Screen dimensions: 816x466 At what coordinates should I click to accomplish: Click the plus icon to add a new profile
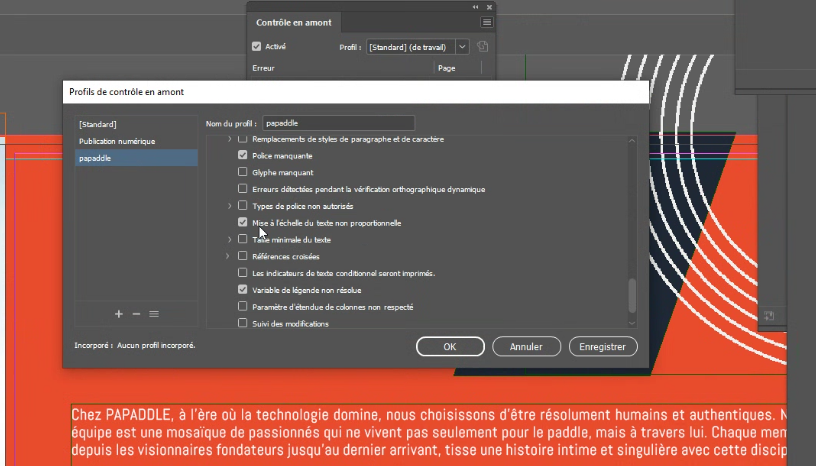(x=118, y=314)
